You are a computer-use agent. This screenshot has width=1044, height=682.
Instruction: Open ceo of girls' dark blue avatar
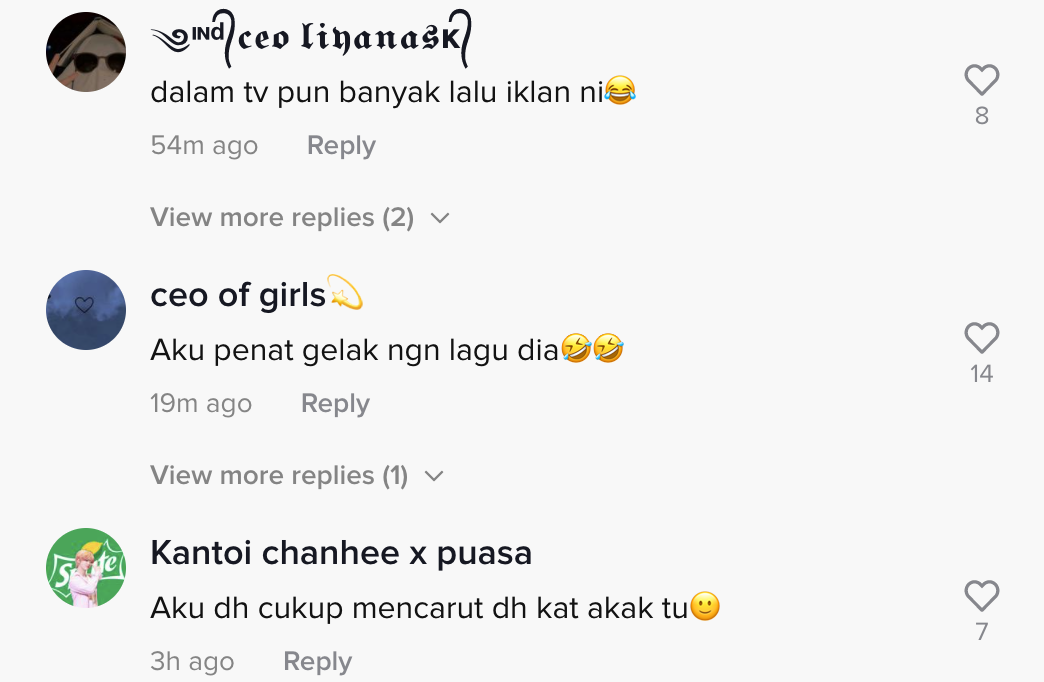coord(86,310)
